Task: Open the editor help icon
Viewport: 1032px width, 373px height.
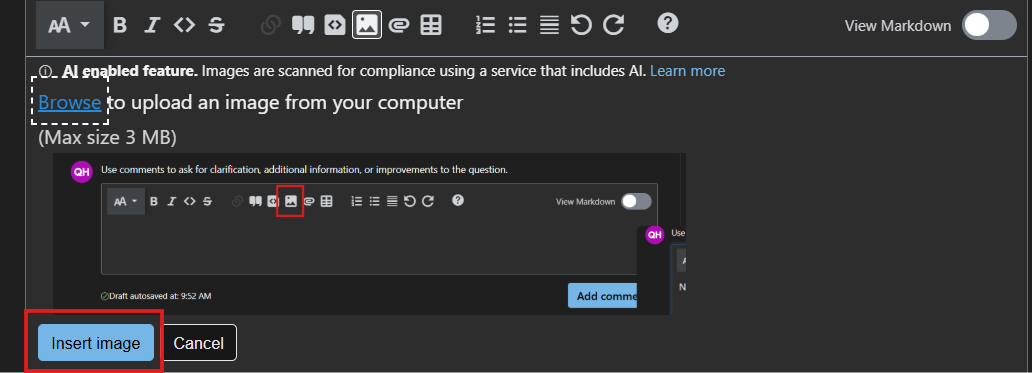Action: click(667, 24)
